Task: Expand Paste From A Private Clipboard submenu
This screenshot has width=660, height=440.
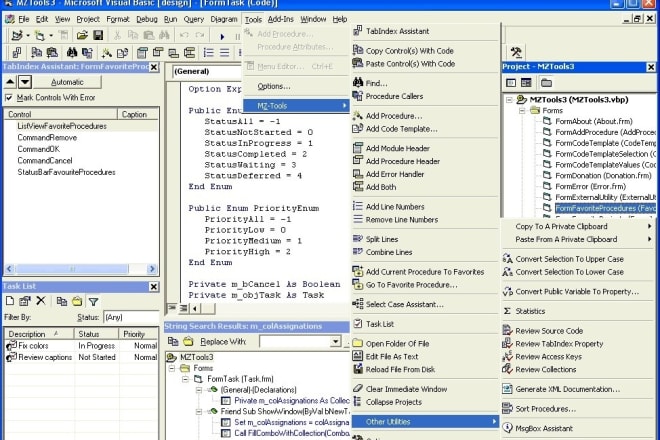Action: pos(649,239)
